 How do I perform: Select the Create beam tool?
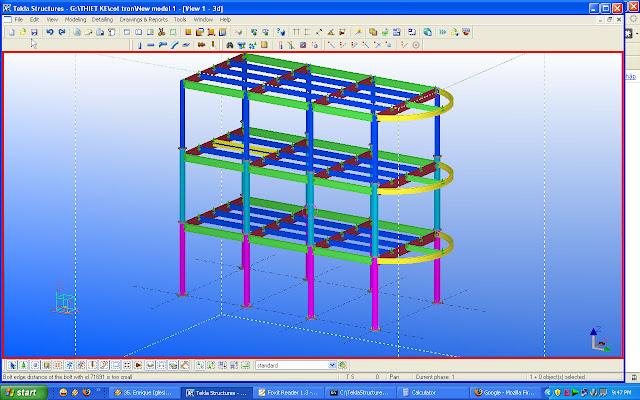150,45
